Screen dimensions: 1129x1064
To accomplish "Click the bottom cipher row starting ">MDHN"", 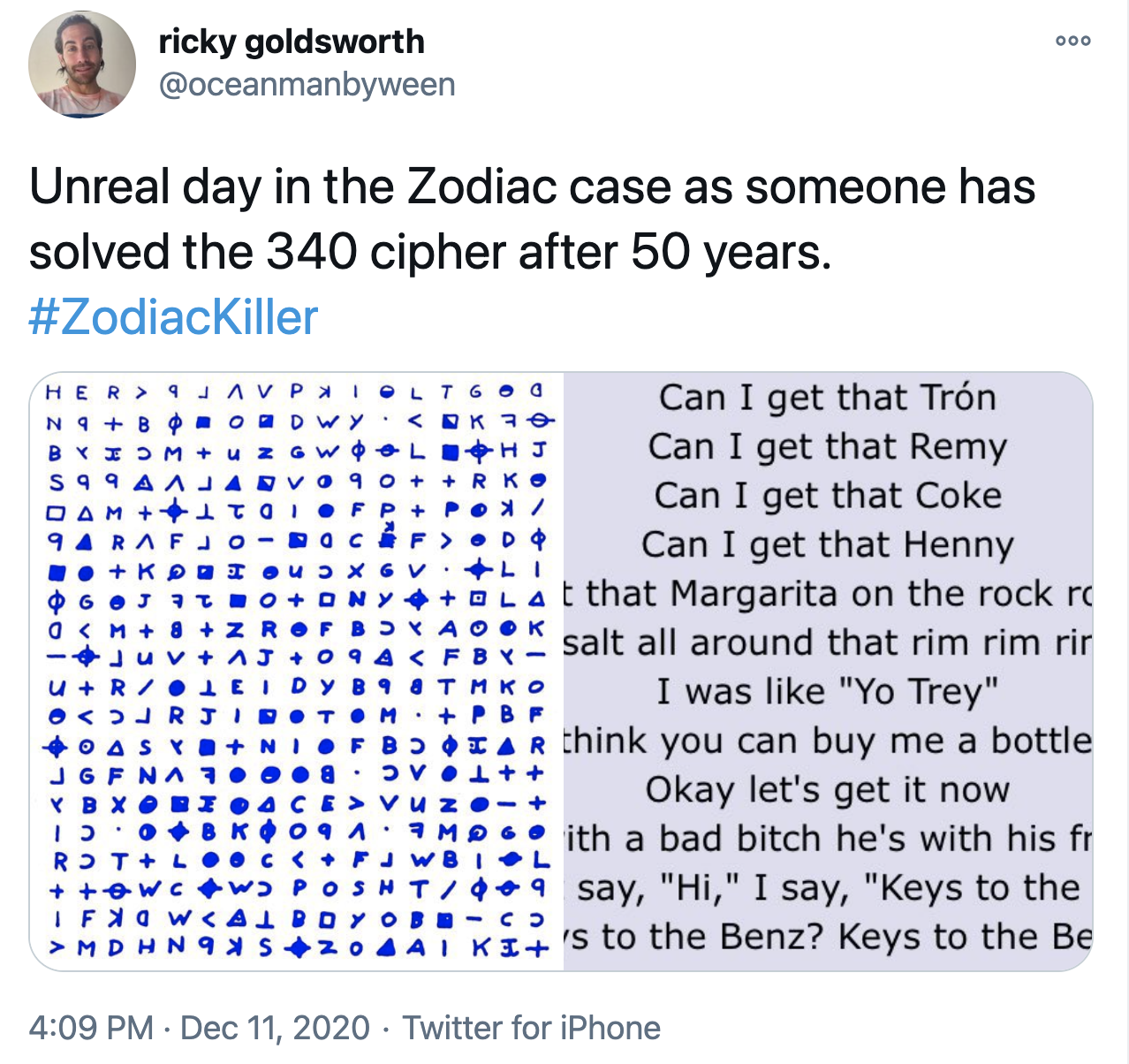I will tap(297, 948).
